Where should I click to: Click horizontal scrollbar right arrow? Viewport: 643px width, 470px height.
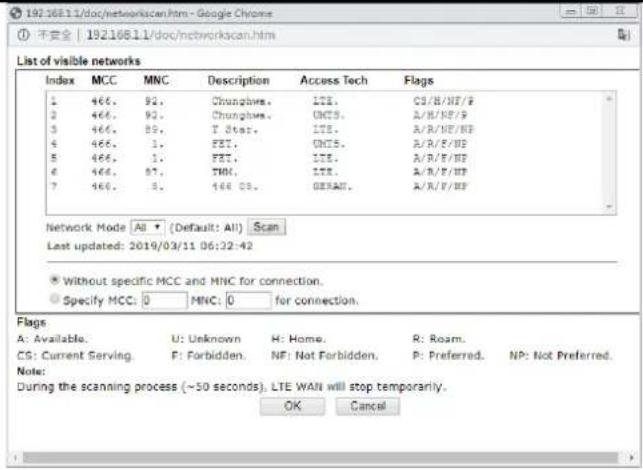click(631, 457)
